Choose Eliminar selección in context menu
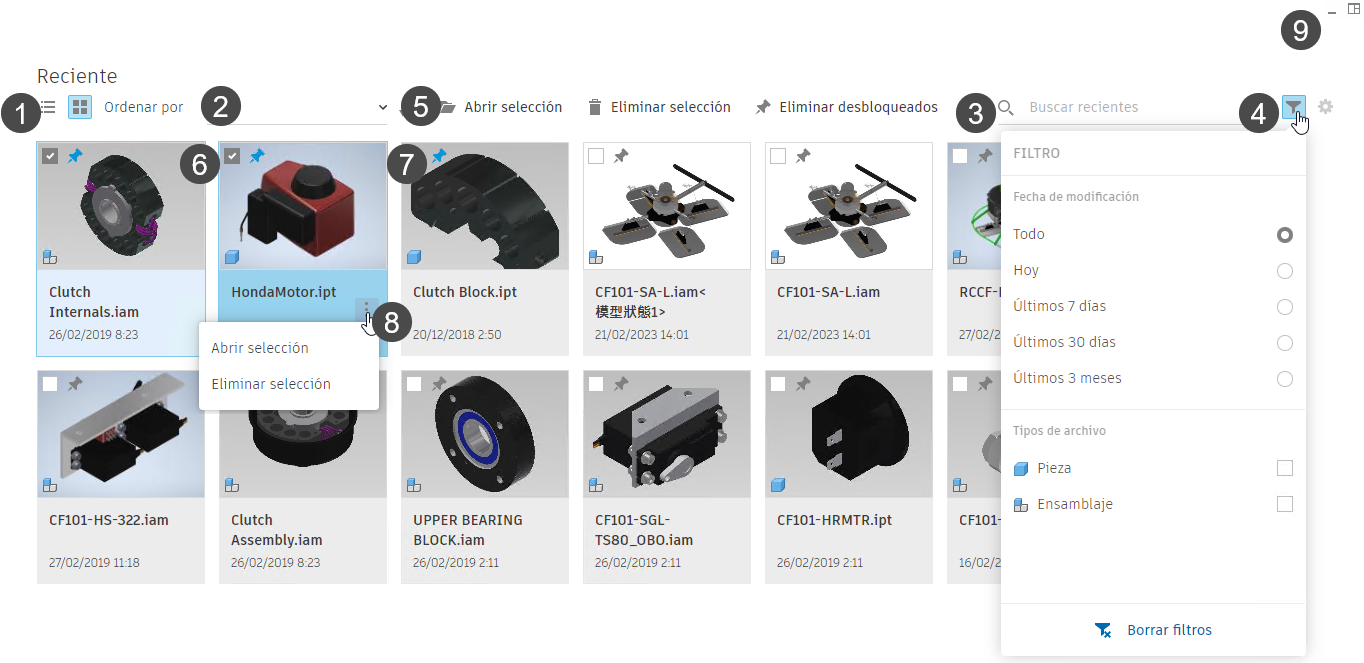 [271, 384]
